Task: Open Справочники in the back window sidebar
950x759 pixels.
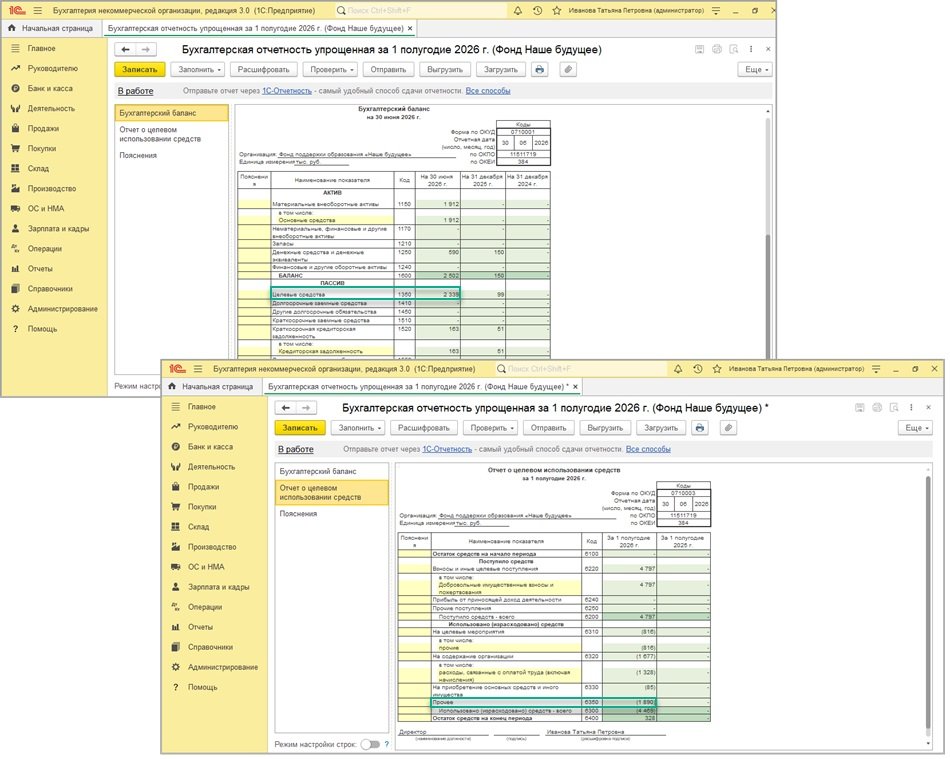Action: (x=50, y=289)
